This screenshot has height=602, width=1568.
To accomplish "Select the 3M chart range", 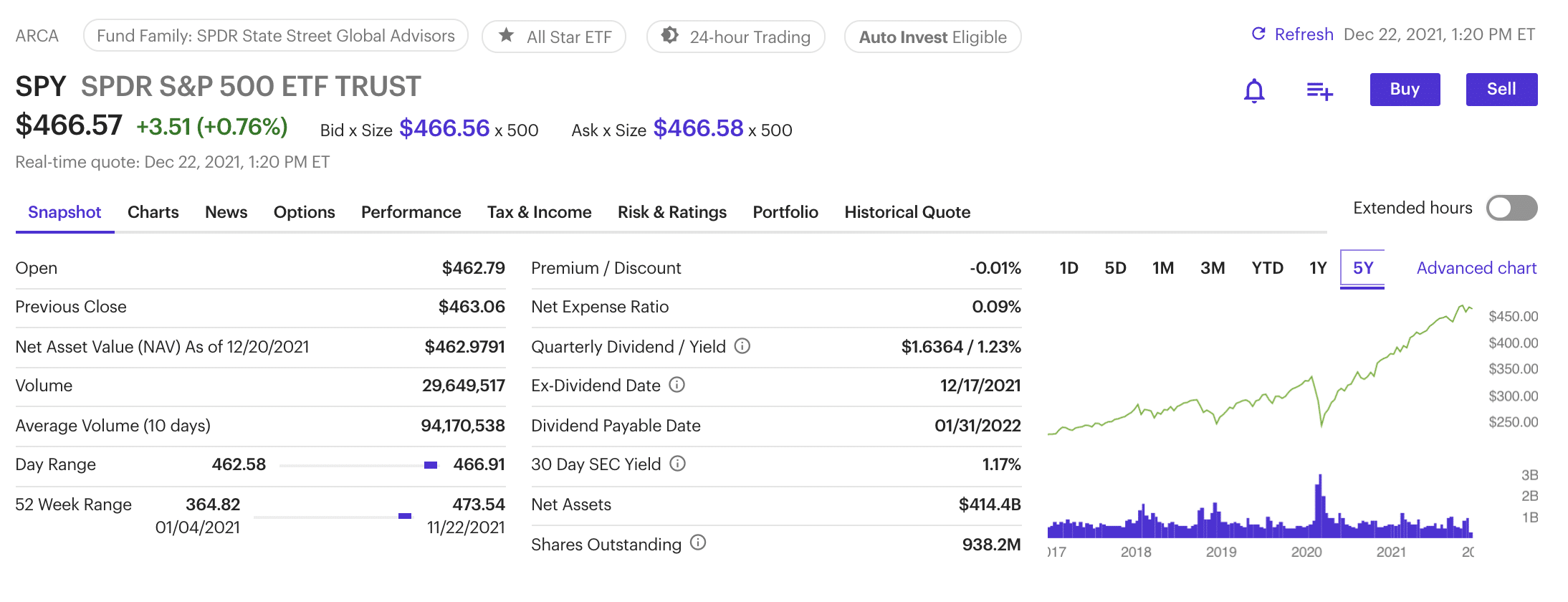I will pos(1213,268).
